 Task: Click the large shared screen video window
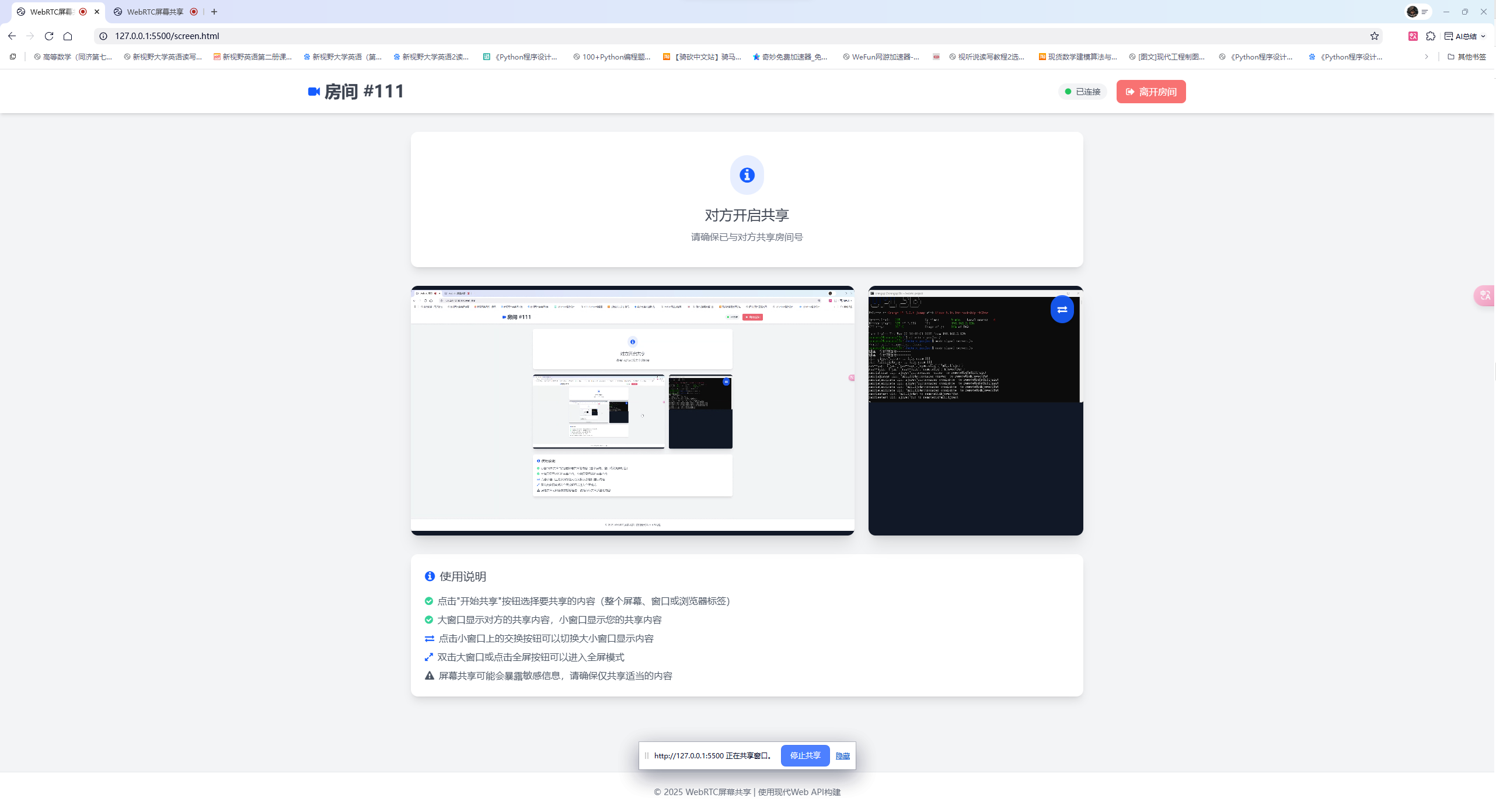click(x=632, y=410)
